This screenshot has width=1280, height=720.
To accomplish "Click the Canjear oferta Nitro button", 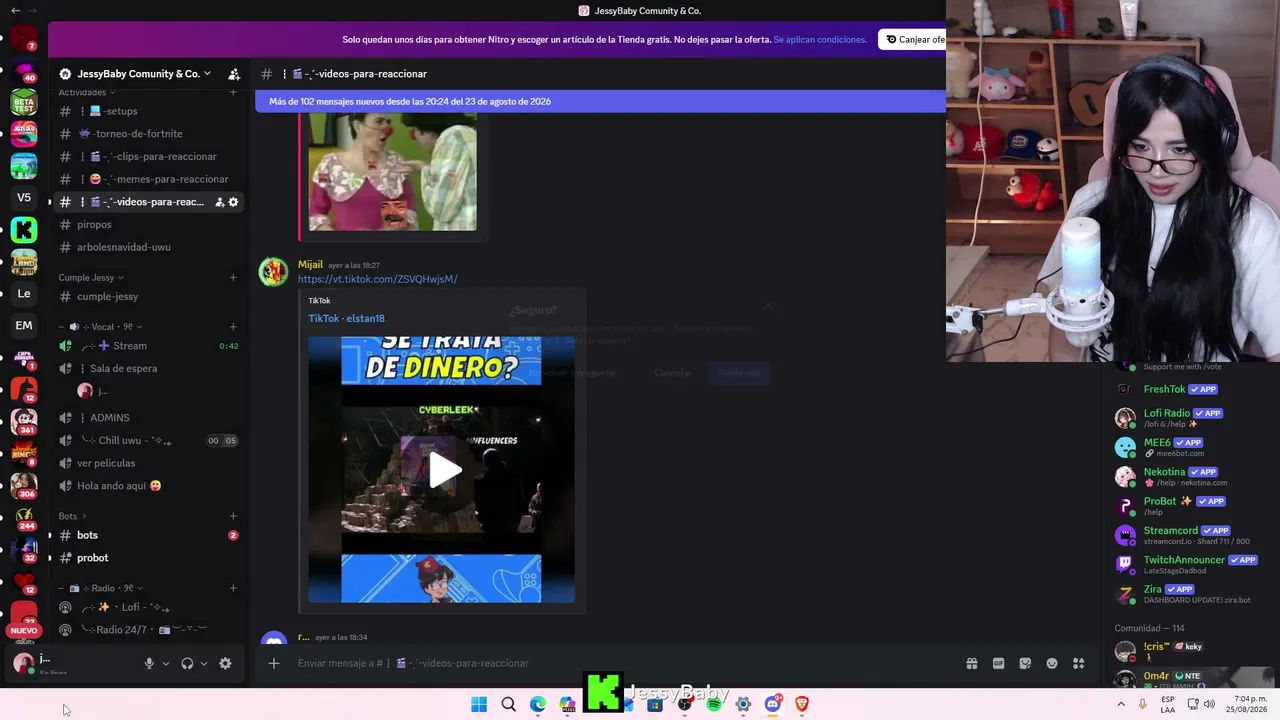I will pyautogui.click(x=912, y=40).
